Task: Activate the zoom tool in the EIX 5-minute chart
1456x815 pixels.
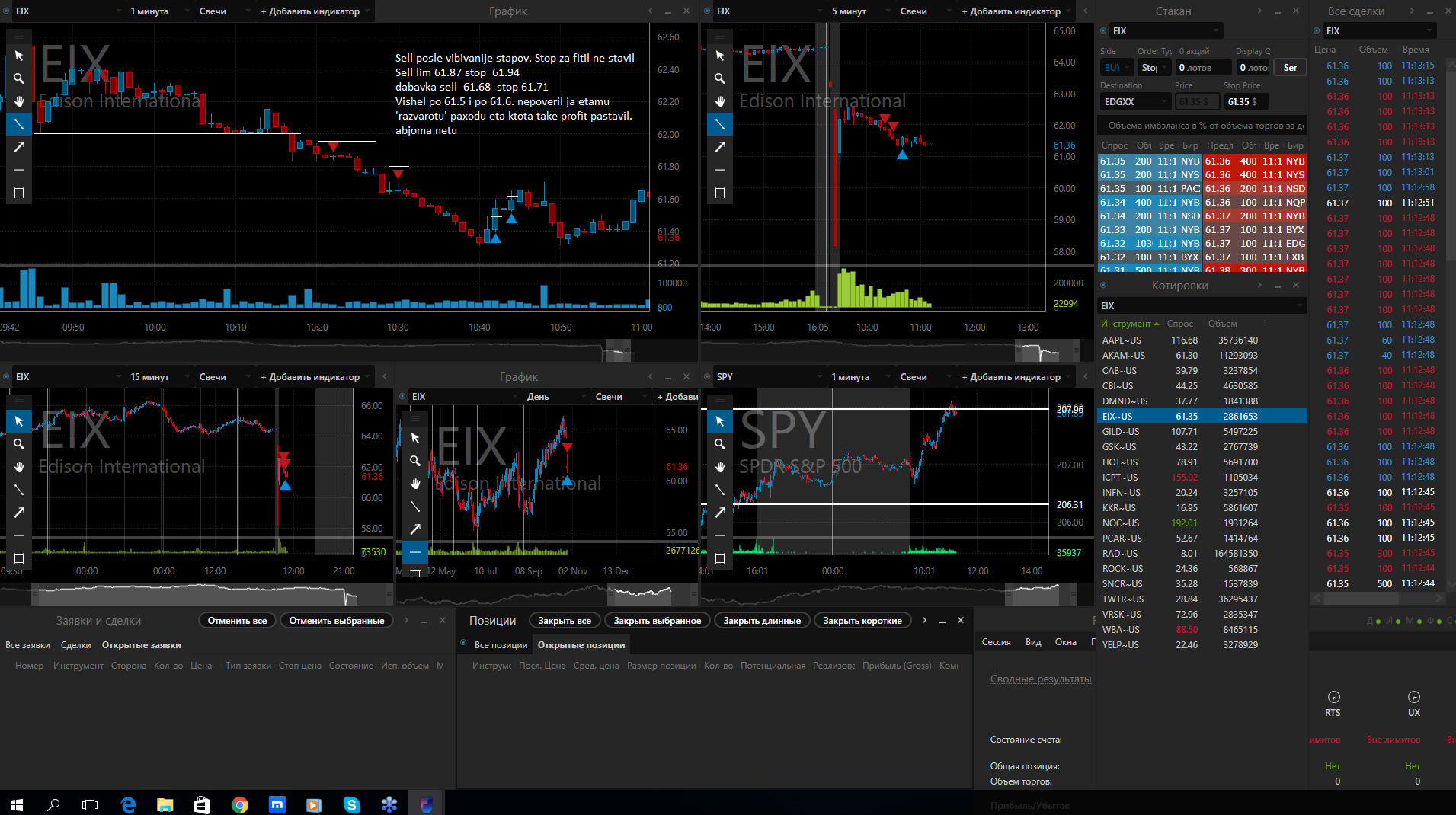Action: point(720,78)
